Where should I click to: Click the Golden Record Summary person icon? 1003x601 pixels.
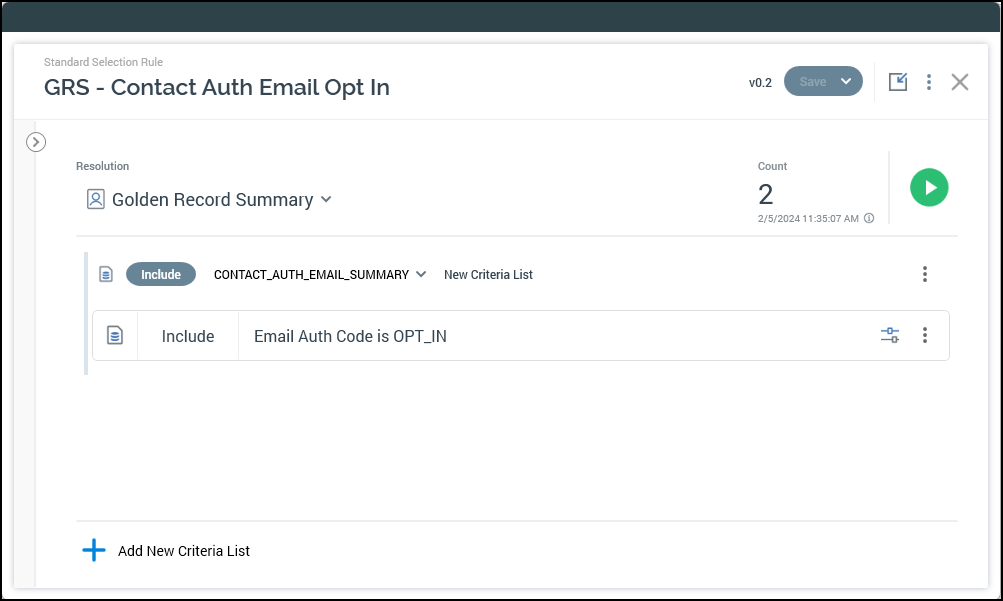tap(96, 200)
